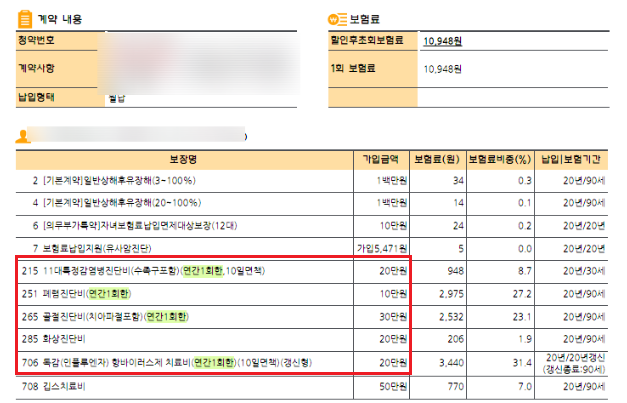Image resolution: width=627 pixels, height=403 pixels.
Task: Click the highlighted 연간1회한 in row 265
Action: (x=166, y=317)
